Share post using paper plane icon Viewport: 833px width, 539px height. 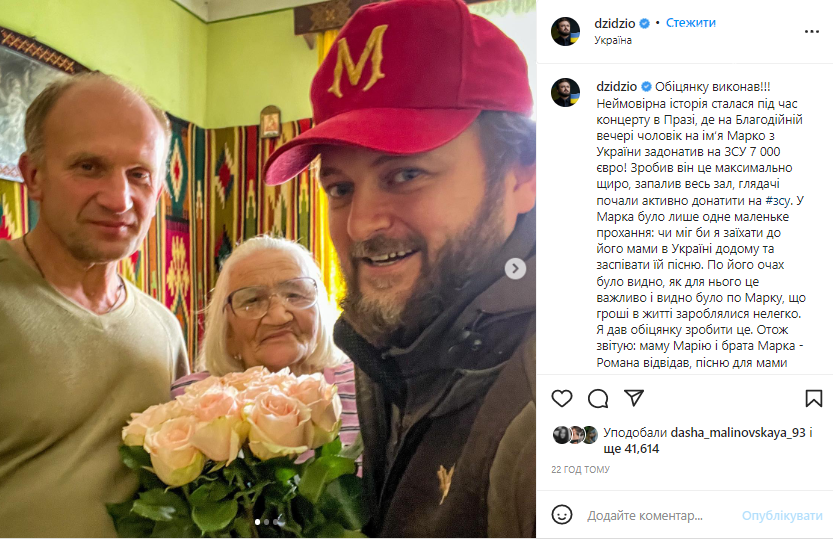[x=634, y=398]
